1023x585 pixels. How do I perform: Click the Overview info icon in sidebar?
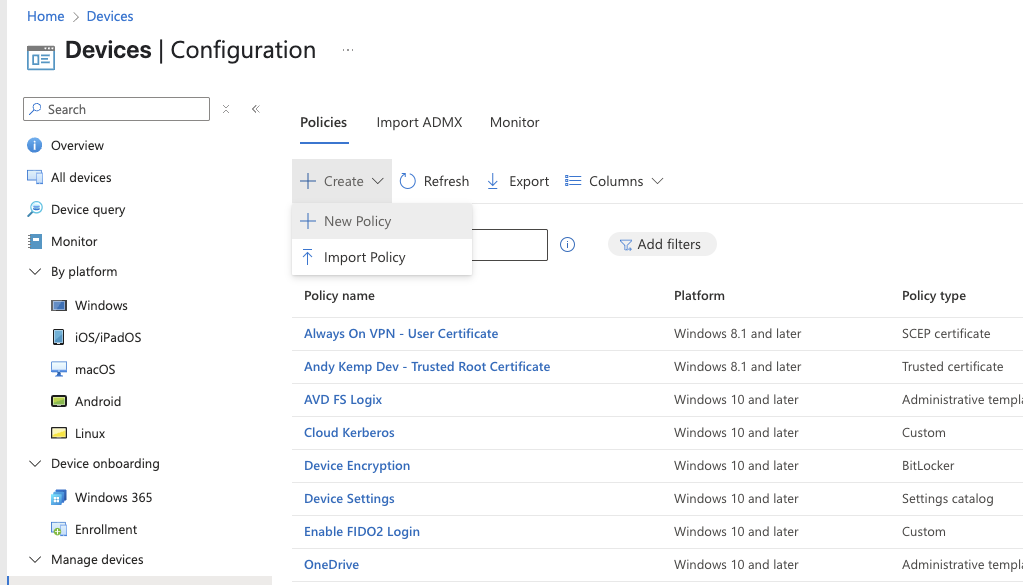click(x=35, y=145)
